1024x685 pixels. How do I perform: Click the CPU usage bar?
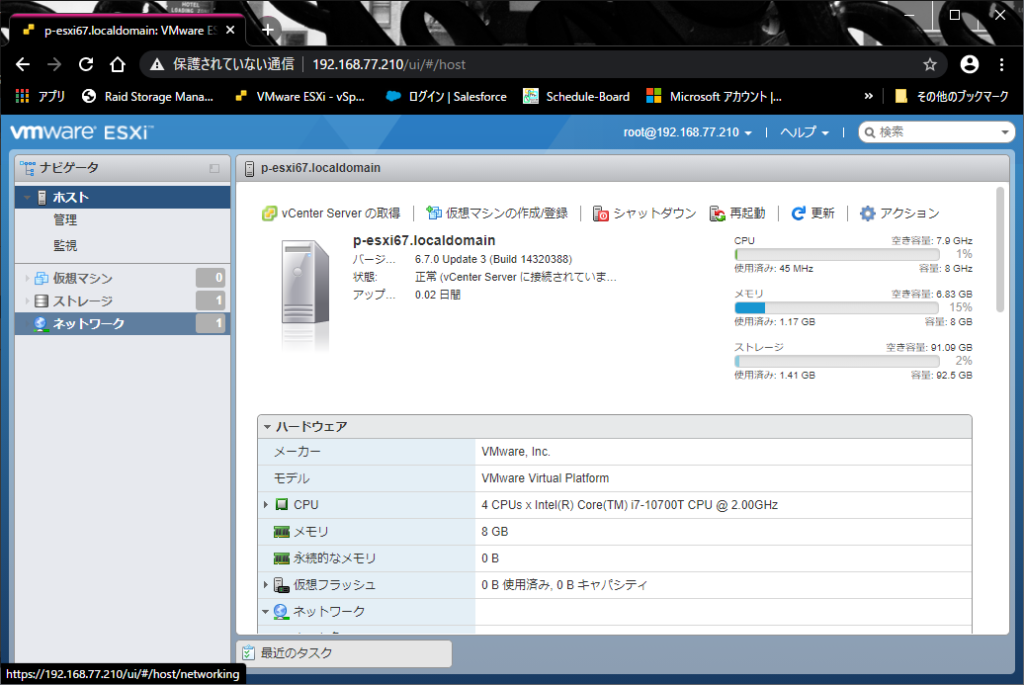[x=837, y=255]
